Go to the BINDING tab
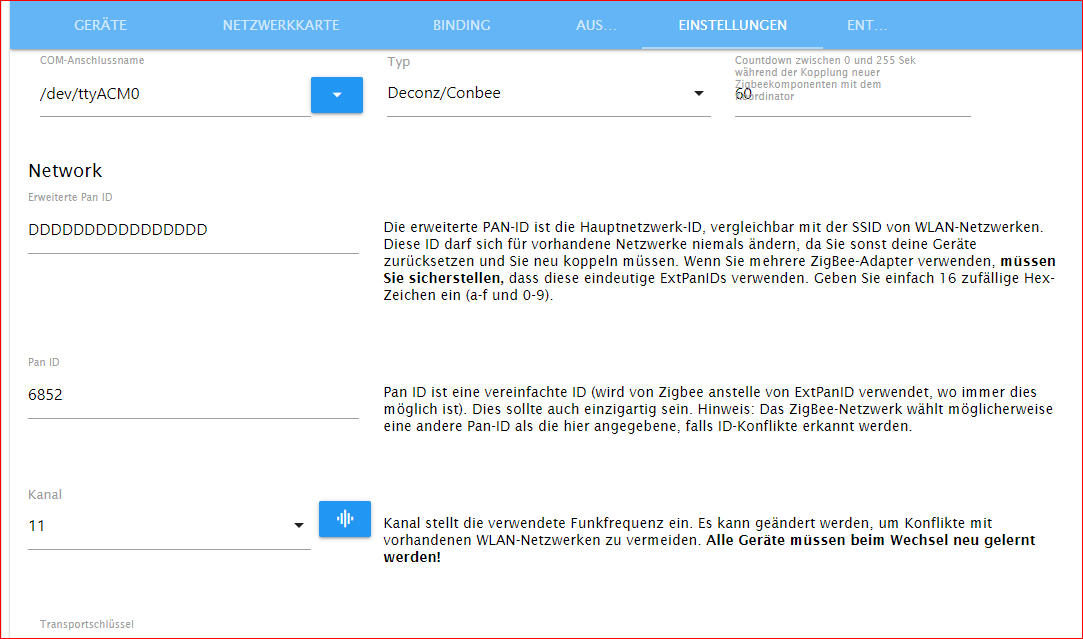 pyautogui.click(x=461, y=25)
